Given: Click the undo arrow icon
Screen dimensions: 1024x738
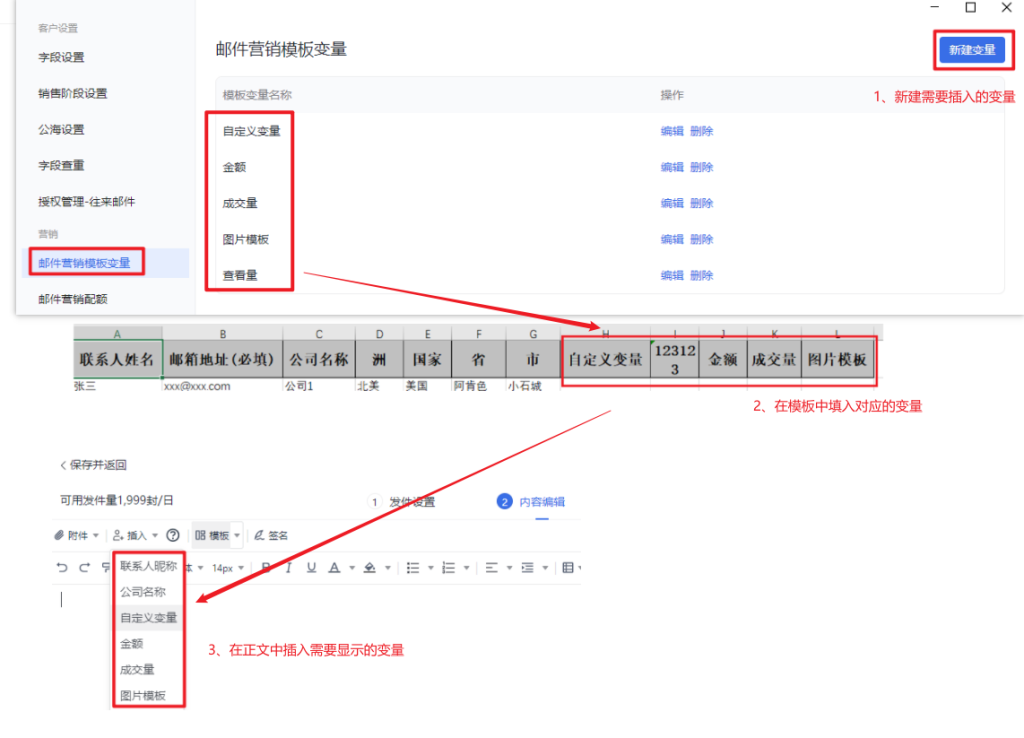Looking at the screenshot, I should [x=62, y=568].
